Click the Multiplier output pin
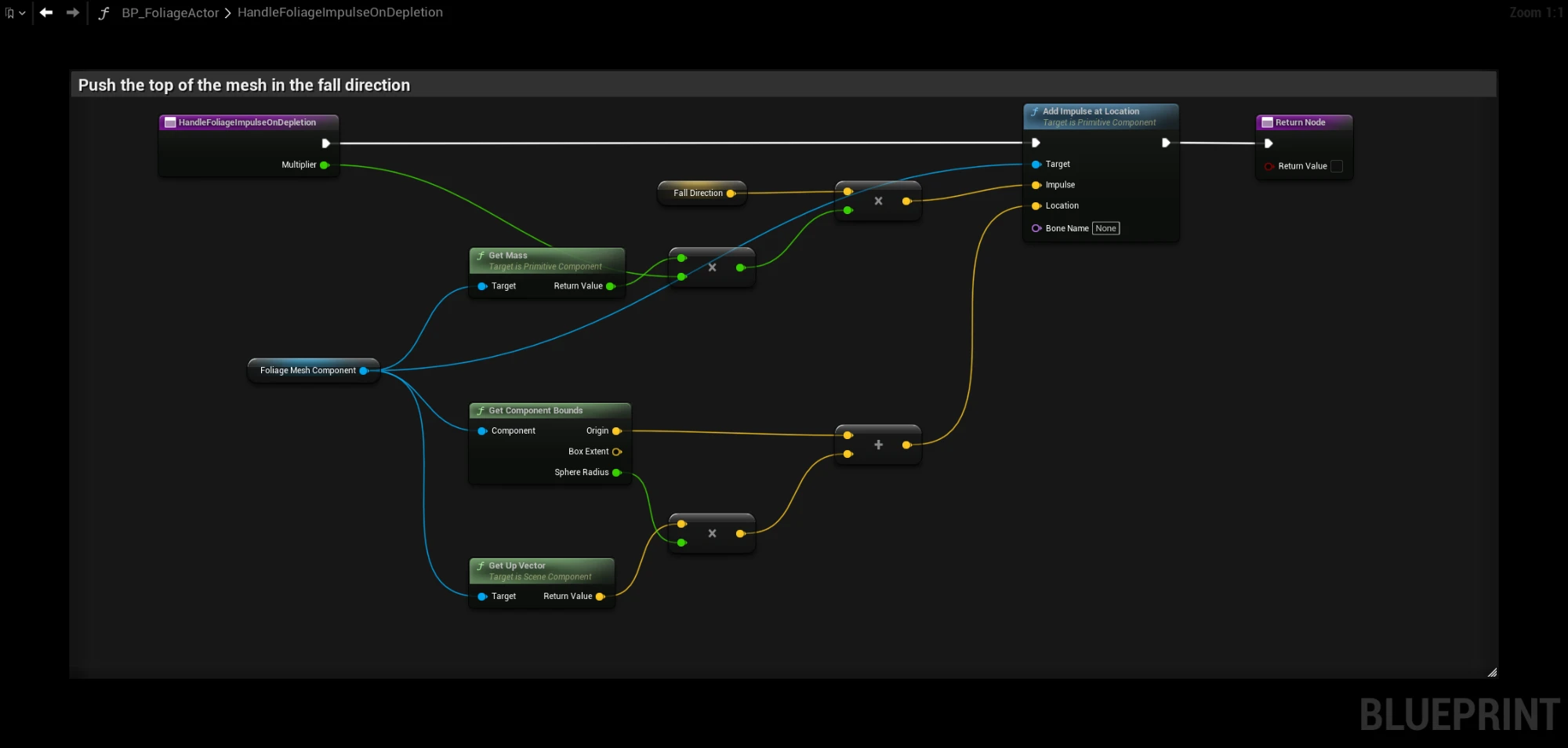Screen dimensions: 1568x748 [x=325, y=165]
